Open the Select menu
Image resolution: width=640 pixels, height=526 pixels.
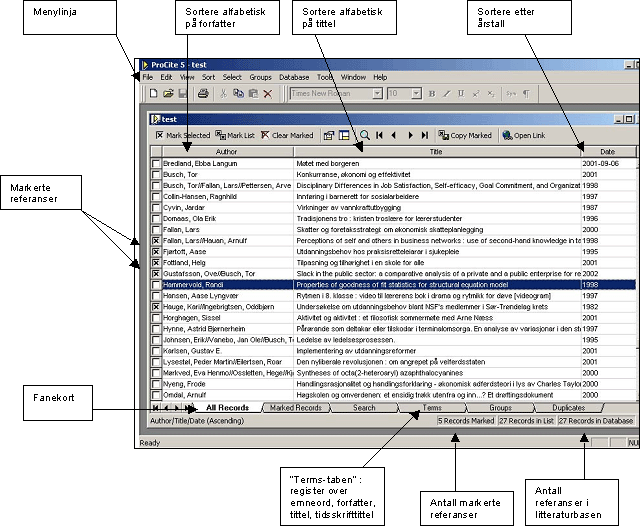pos(232,77)
